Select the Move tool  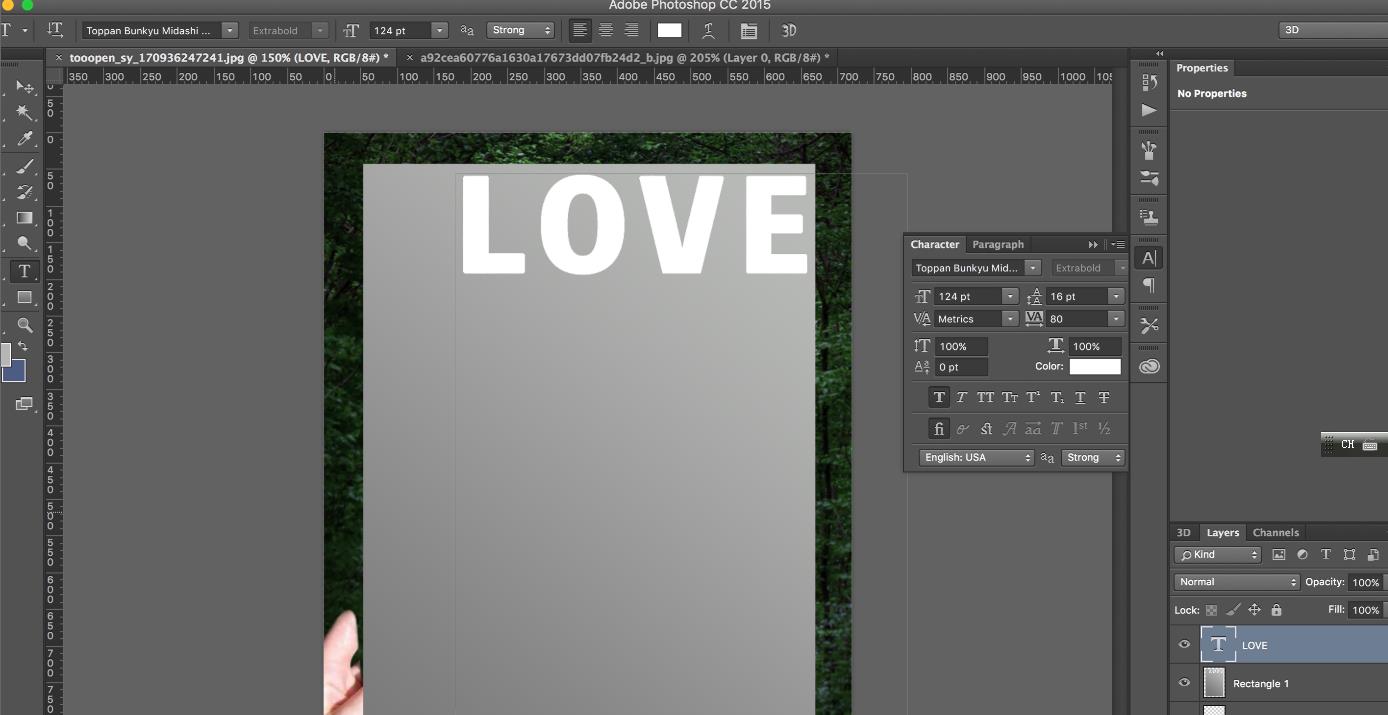[x=25, y=87]
